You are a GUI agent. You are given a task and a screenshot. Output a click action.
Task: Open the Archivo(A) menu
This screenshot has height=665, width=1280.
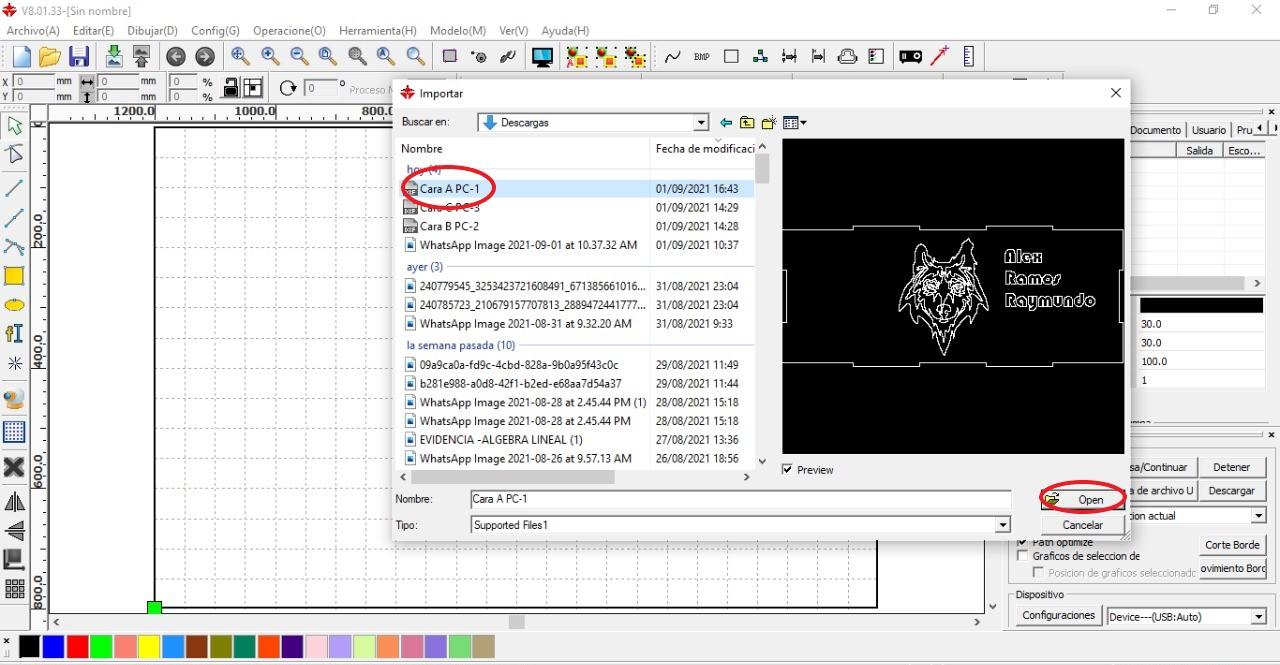pos(33,31)
